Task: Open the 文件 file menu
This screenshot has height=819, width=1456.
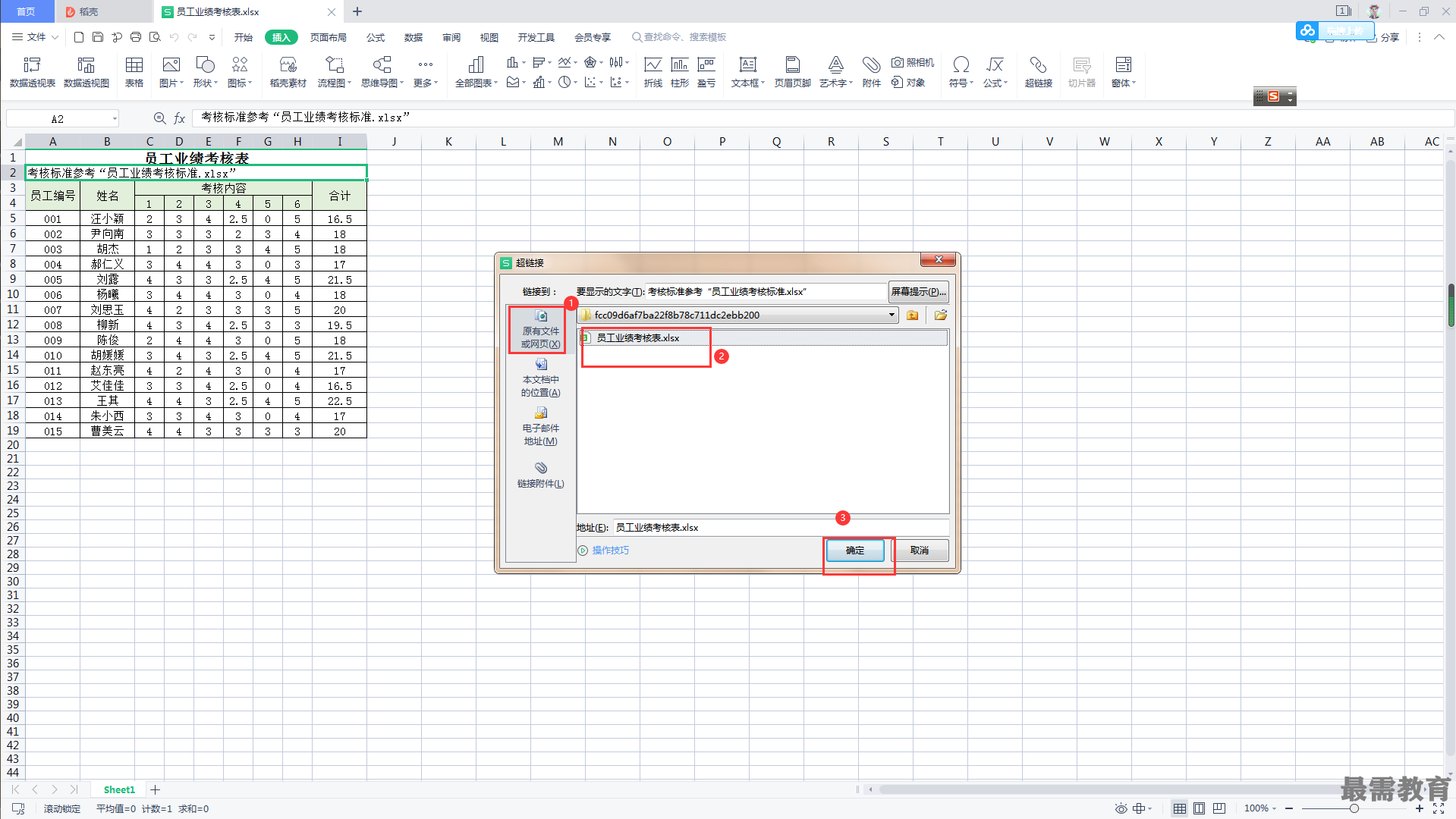Action: click(36, 37)
